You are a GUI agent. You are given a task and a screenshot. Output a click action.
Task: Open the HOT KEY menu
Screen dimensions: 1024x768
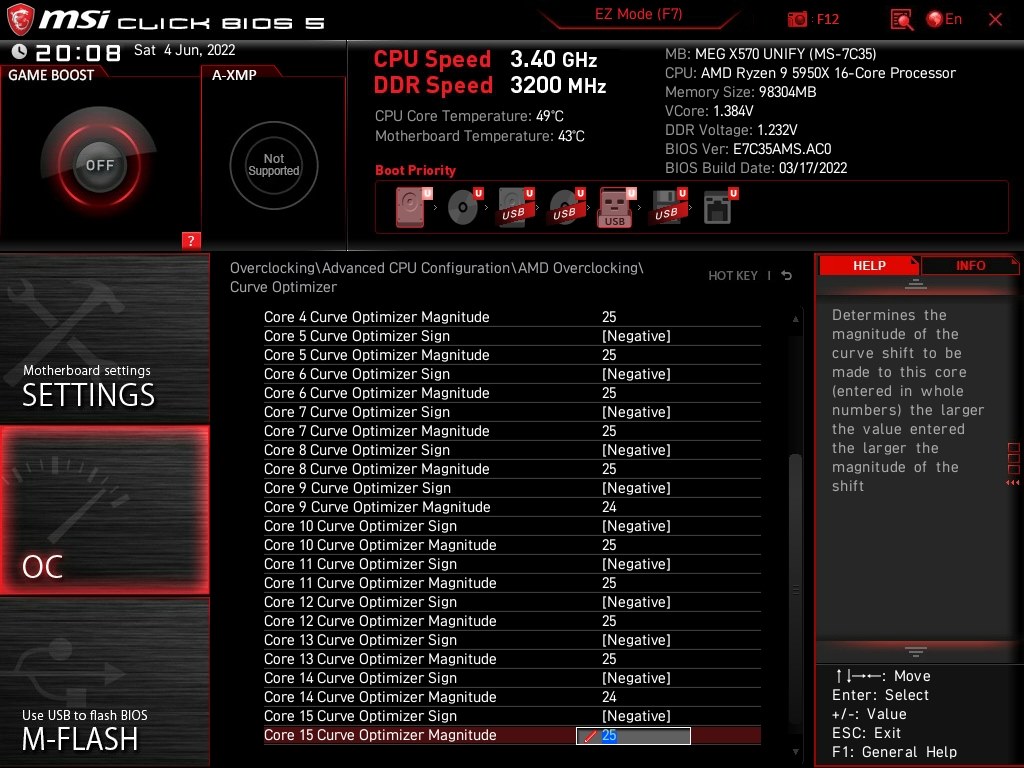(x=733, y=276)
